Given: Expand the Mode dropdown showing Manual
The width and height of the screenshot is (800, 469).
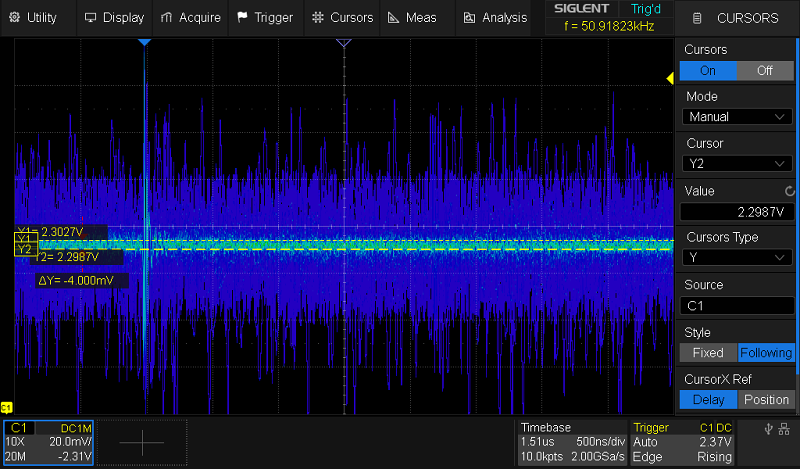Looking at the screenshot, I should (x=737, y=117).
